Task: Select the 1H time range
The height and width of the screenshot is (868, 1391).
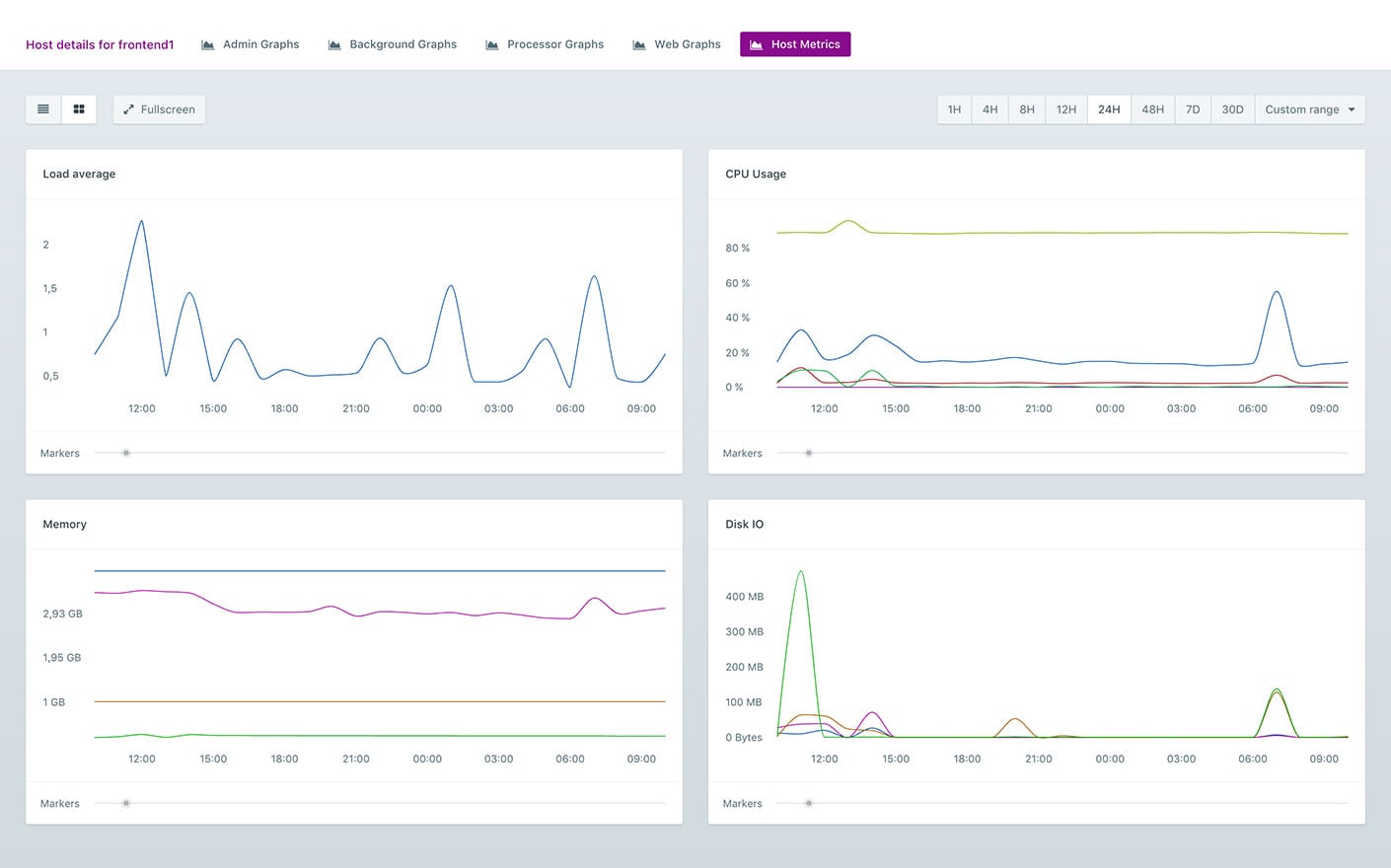Action: (954, 109)
